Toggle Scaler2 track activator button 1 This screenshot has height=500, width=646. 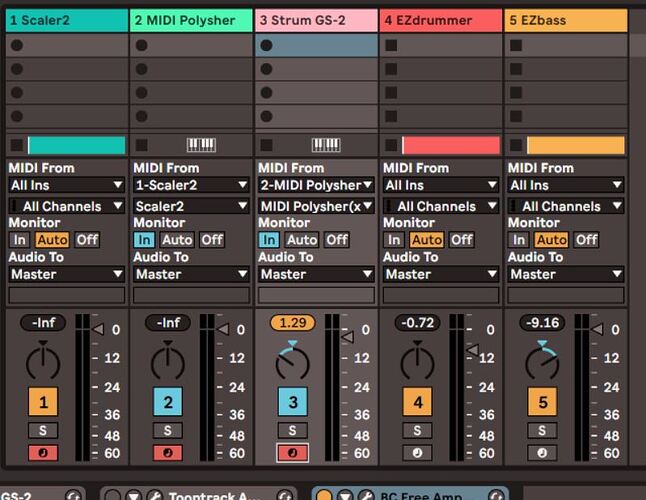43,402
